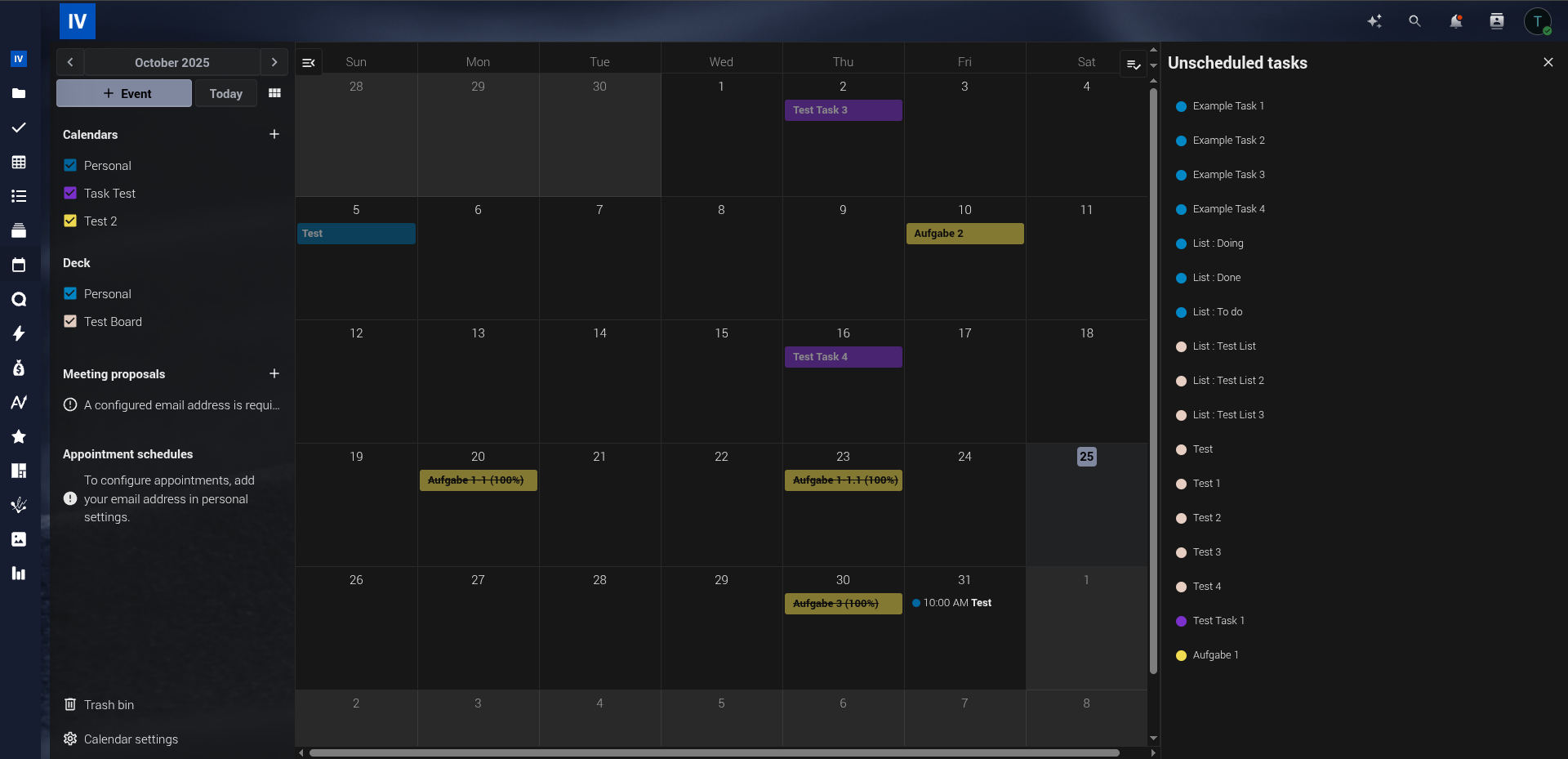Open the Aufgabe 2 entry on October 10

[x=964, y=234]
